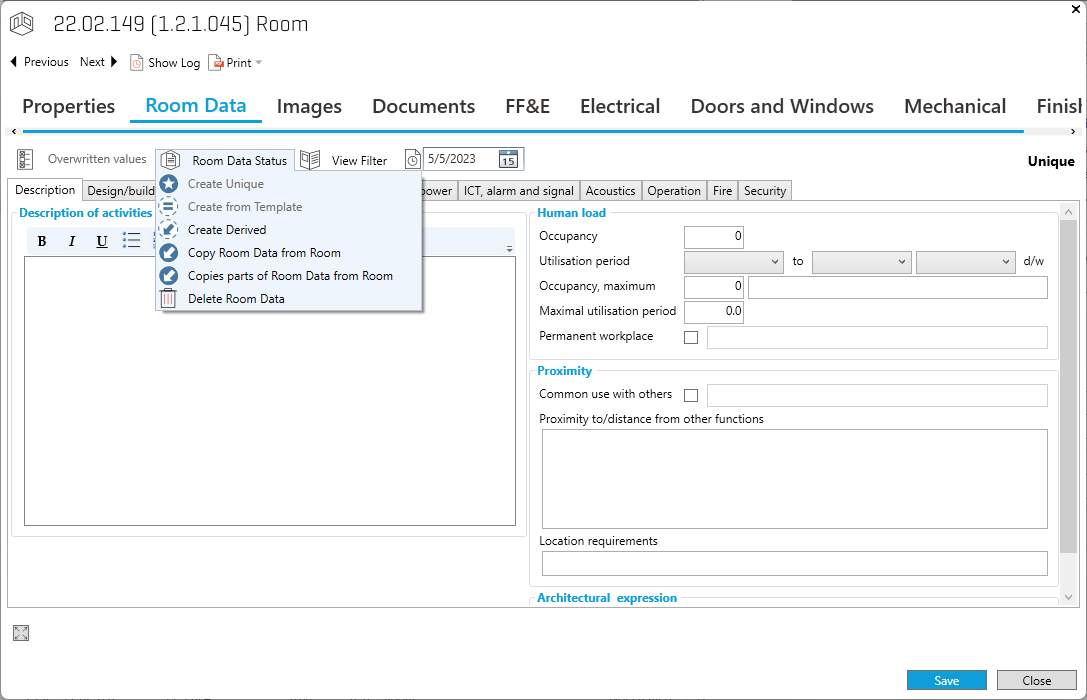Click the Overwritten values checklist icon
1087x700 pixels.
pos(26,159)
